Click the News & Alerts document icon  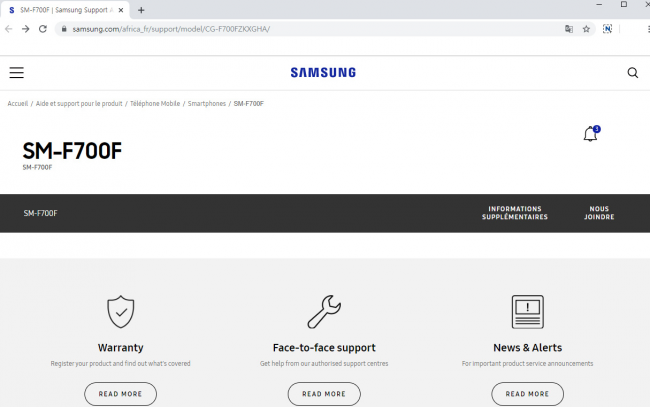[x=527, y=312]
